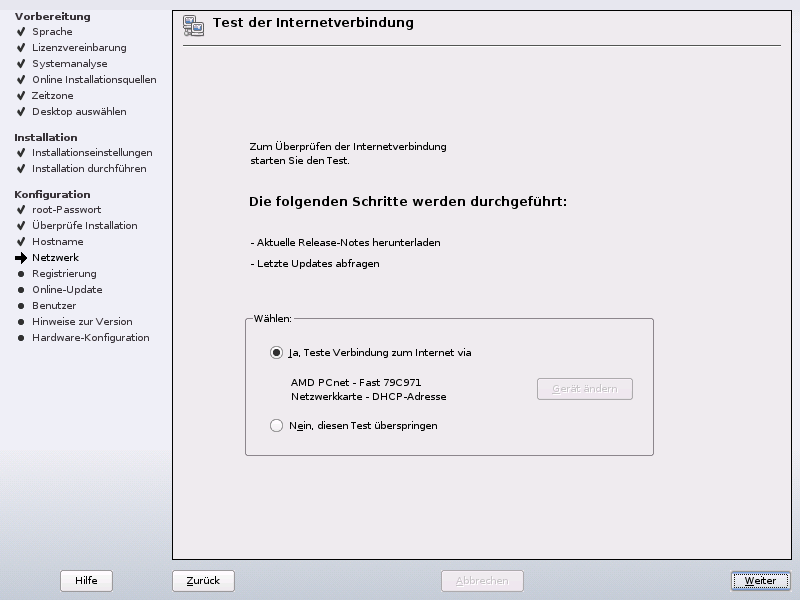
Task: Click checkmark icon beside Hostname
Action: (x=21, y=241)
